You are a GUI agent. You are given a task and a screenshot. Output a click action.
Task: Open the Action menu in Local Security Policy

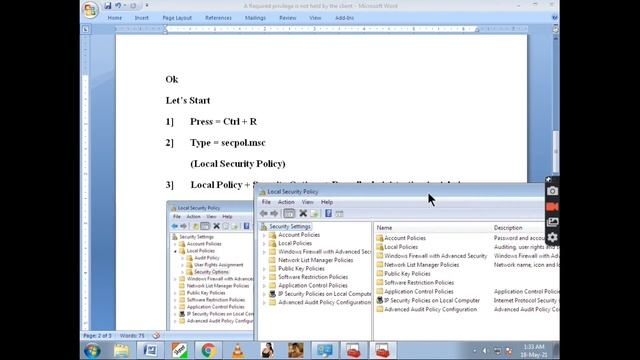tap(286, 202)
